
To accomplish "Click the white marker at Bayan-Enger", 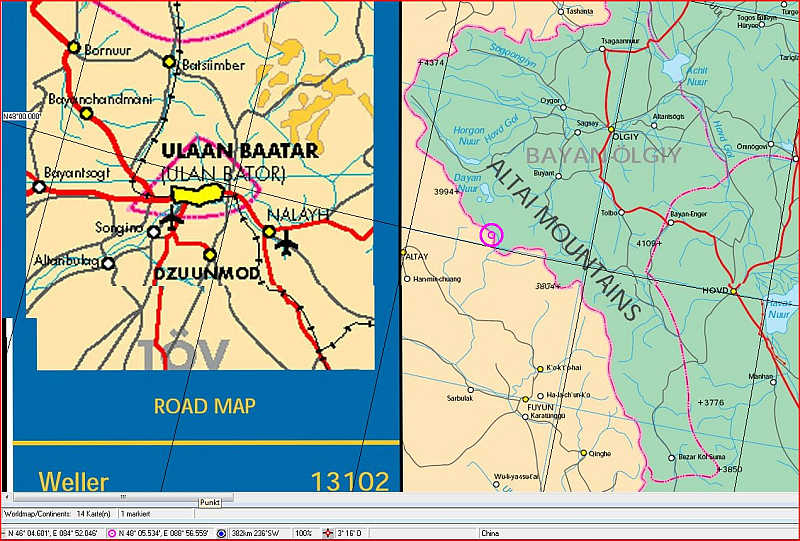I will point(671,222).
